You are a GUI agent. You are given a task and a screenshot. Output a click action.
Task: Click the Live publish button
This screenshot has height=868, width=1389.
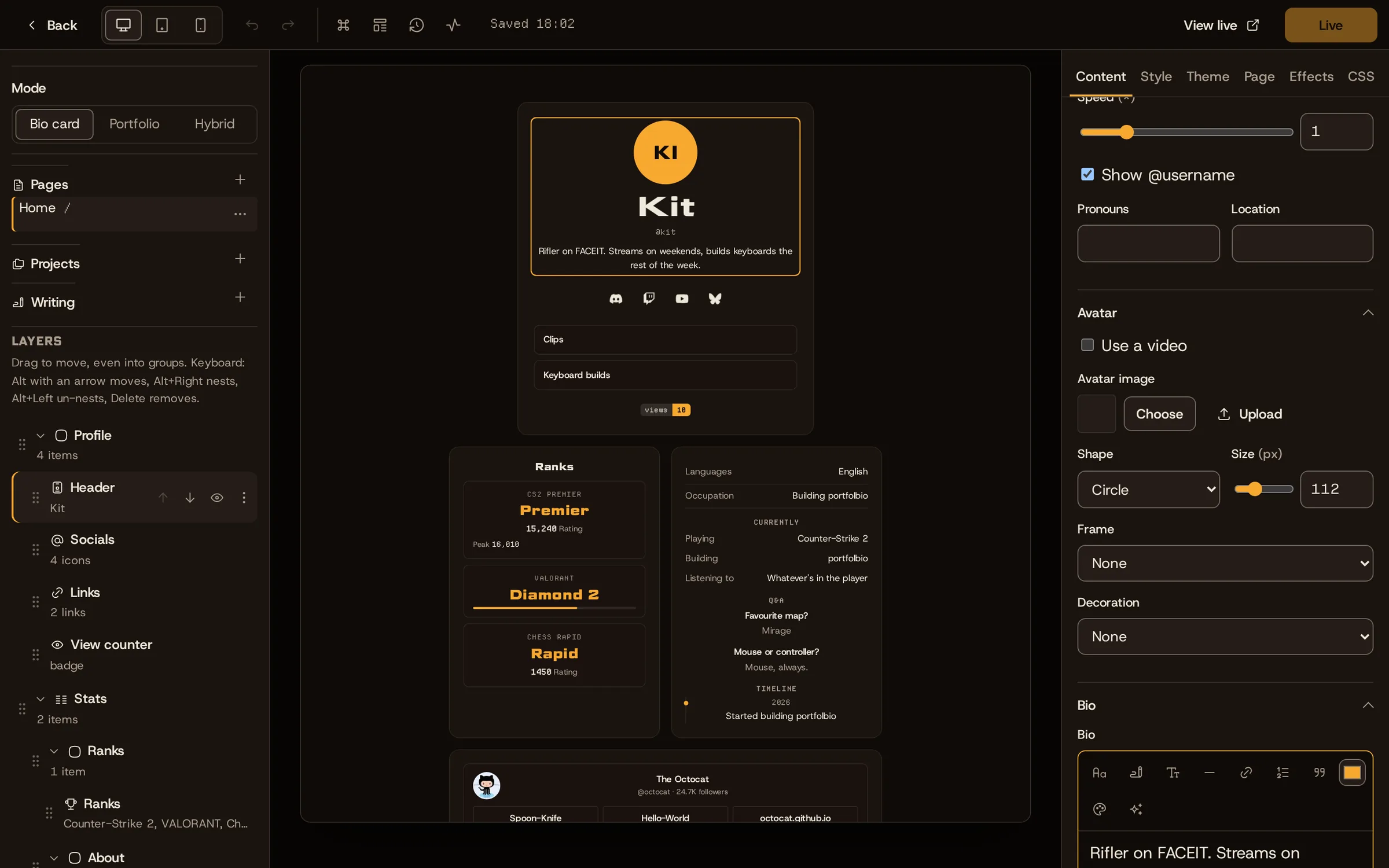coord(1331,25)
